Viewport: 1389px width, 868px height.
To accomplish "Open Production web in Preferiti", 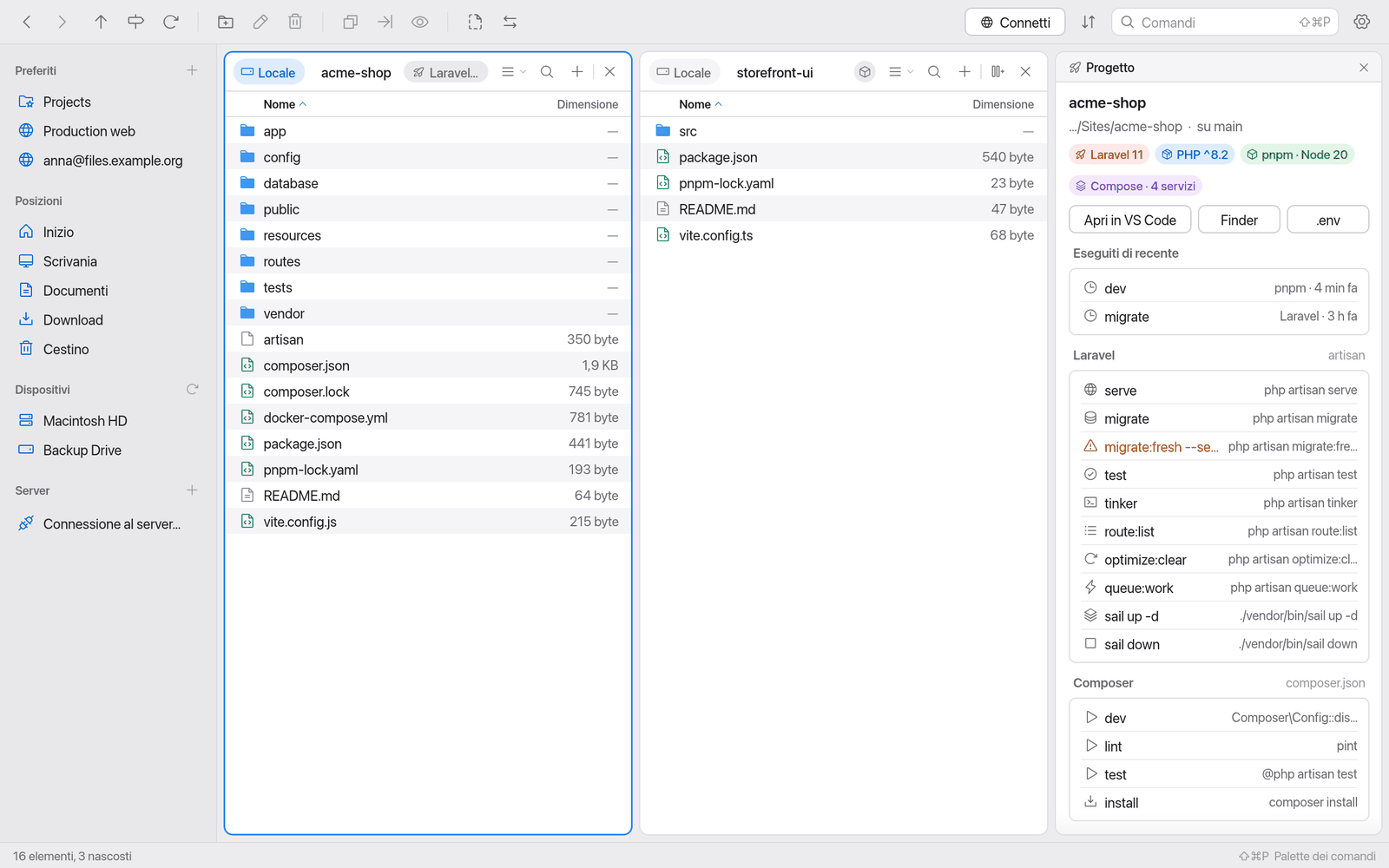I will [x=108, y=131].
